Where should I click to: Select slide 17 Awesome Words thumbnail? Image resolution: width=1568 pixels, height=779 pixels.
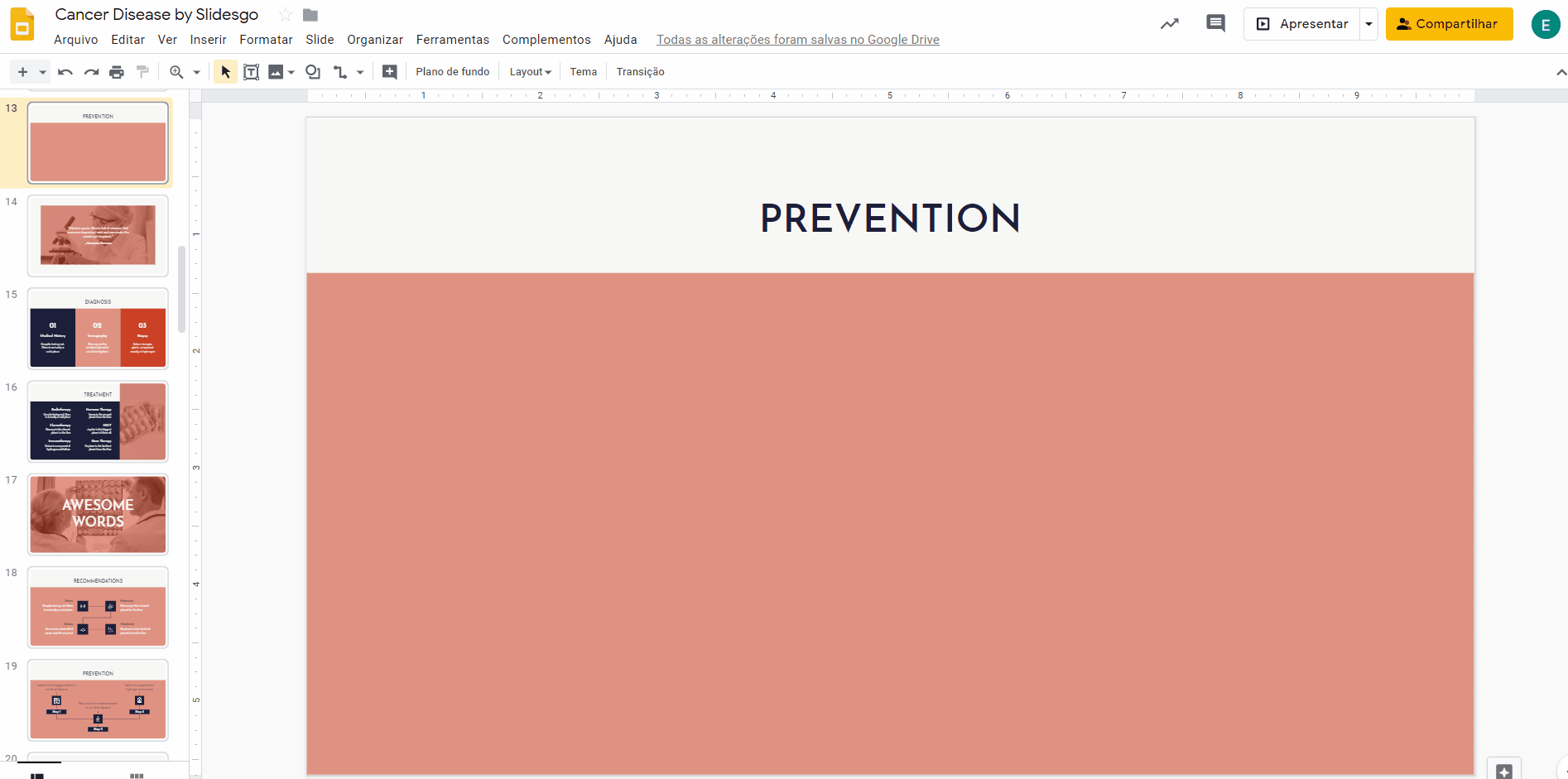[x=98, y=514]
